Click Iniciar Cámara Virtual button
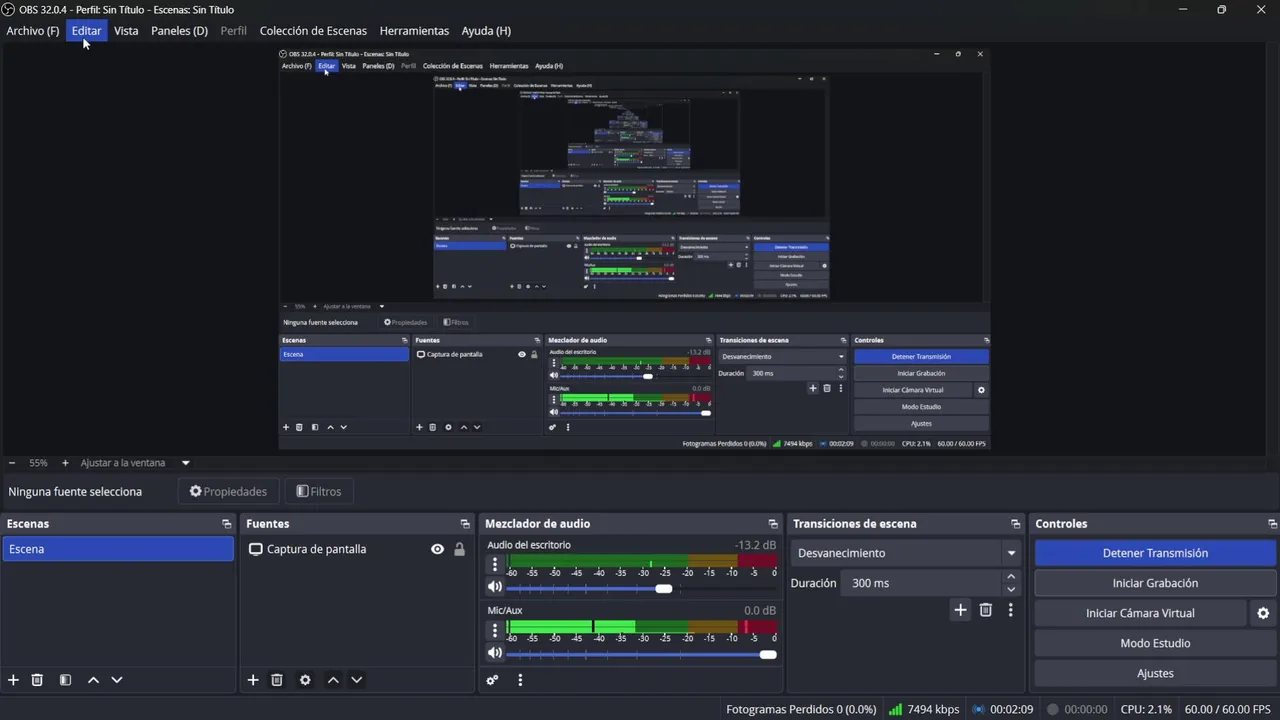The width and height of the screenshot is (1280, 720). (1140, 613)
